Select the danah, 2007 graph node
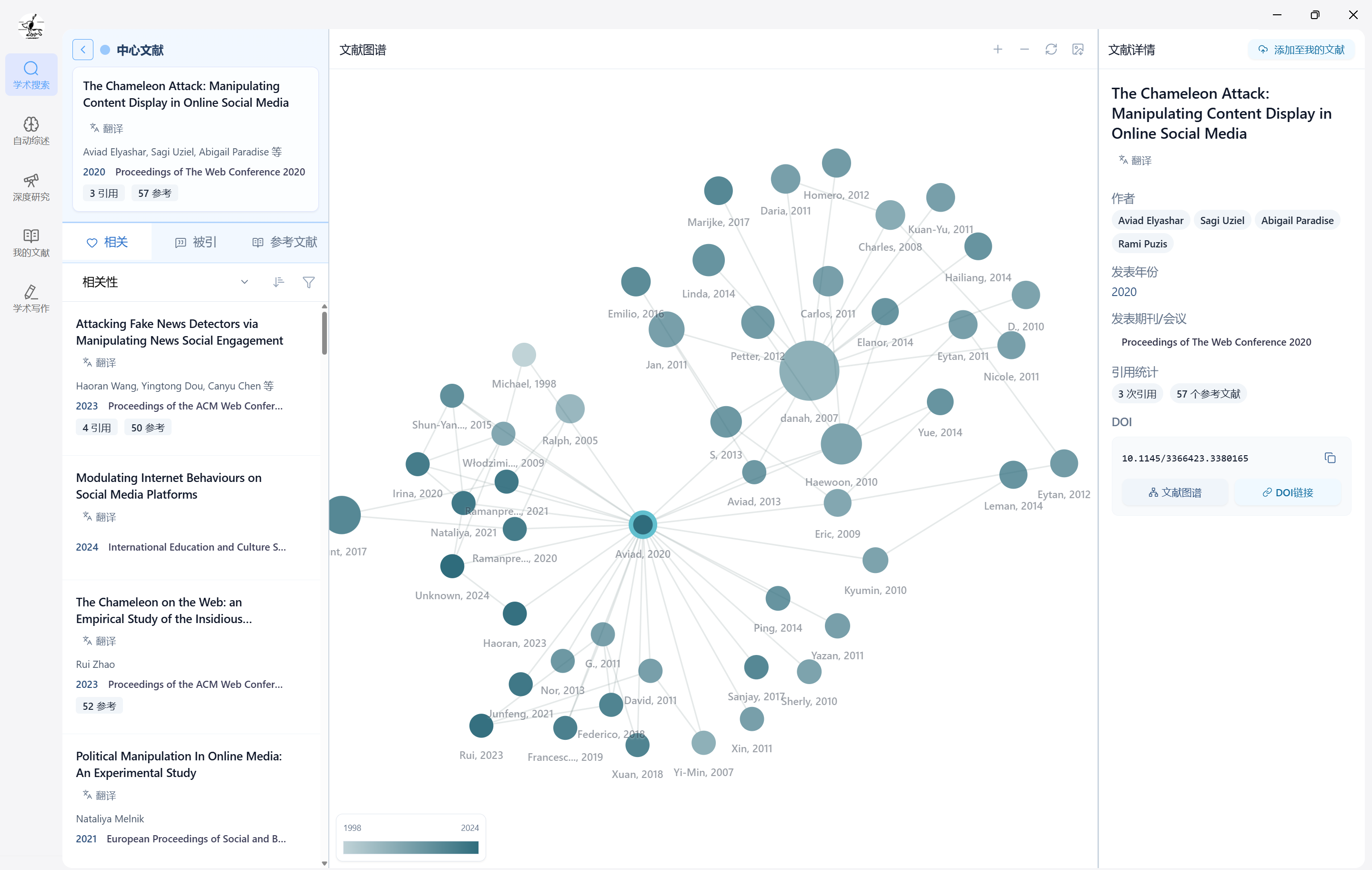Screen dimensions: 1372x870 809,370
